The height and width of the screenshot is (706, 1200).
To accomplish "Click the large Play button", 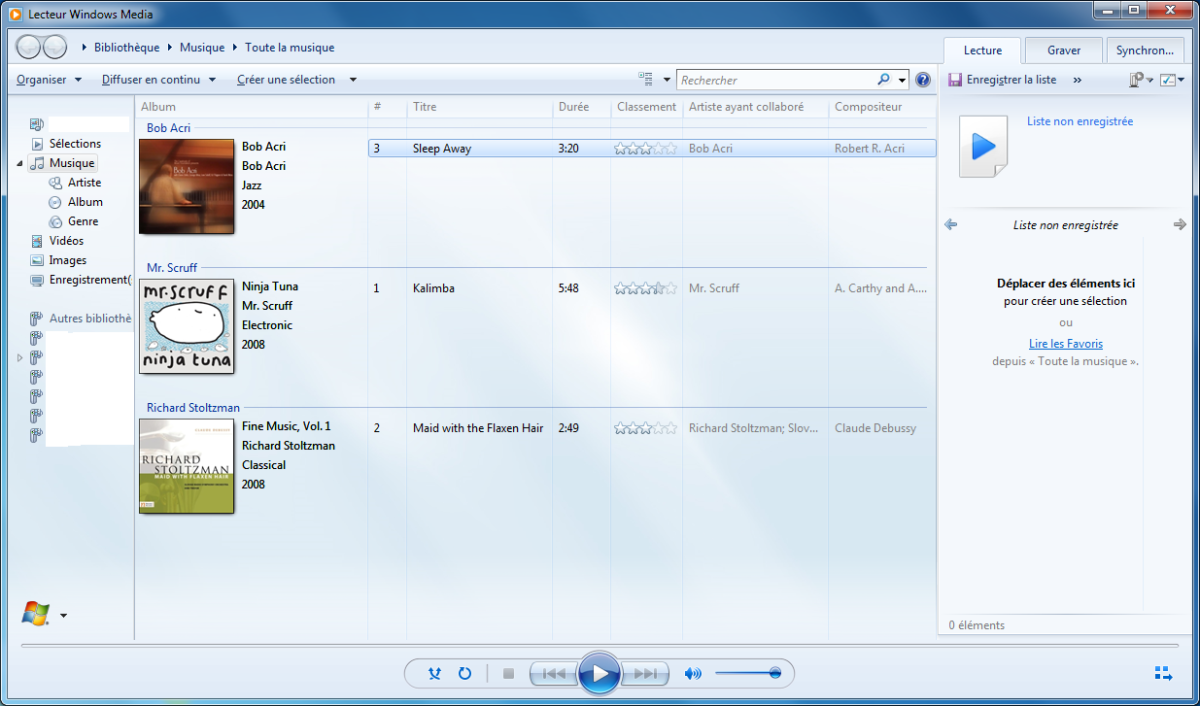I will [599, 673].
